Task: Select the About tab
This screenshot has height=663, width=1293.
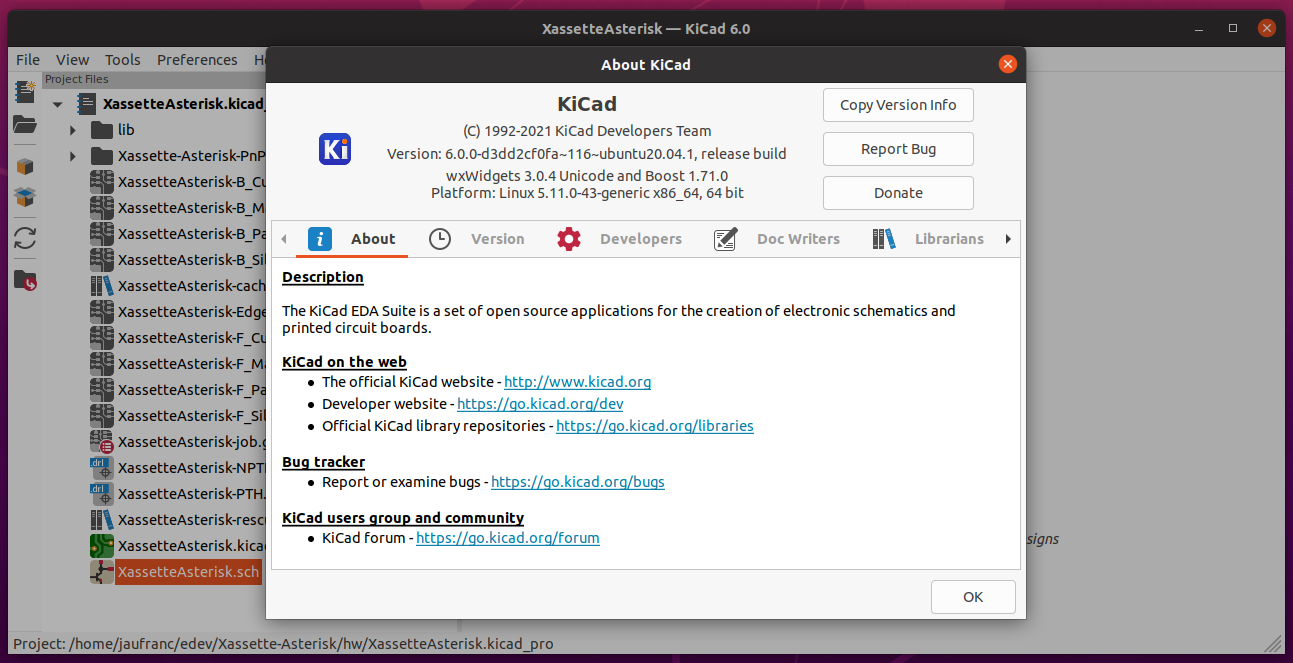Action: tap(352, 239)
